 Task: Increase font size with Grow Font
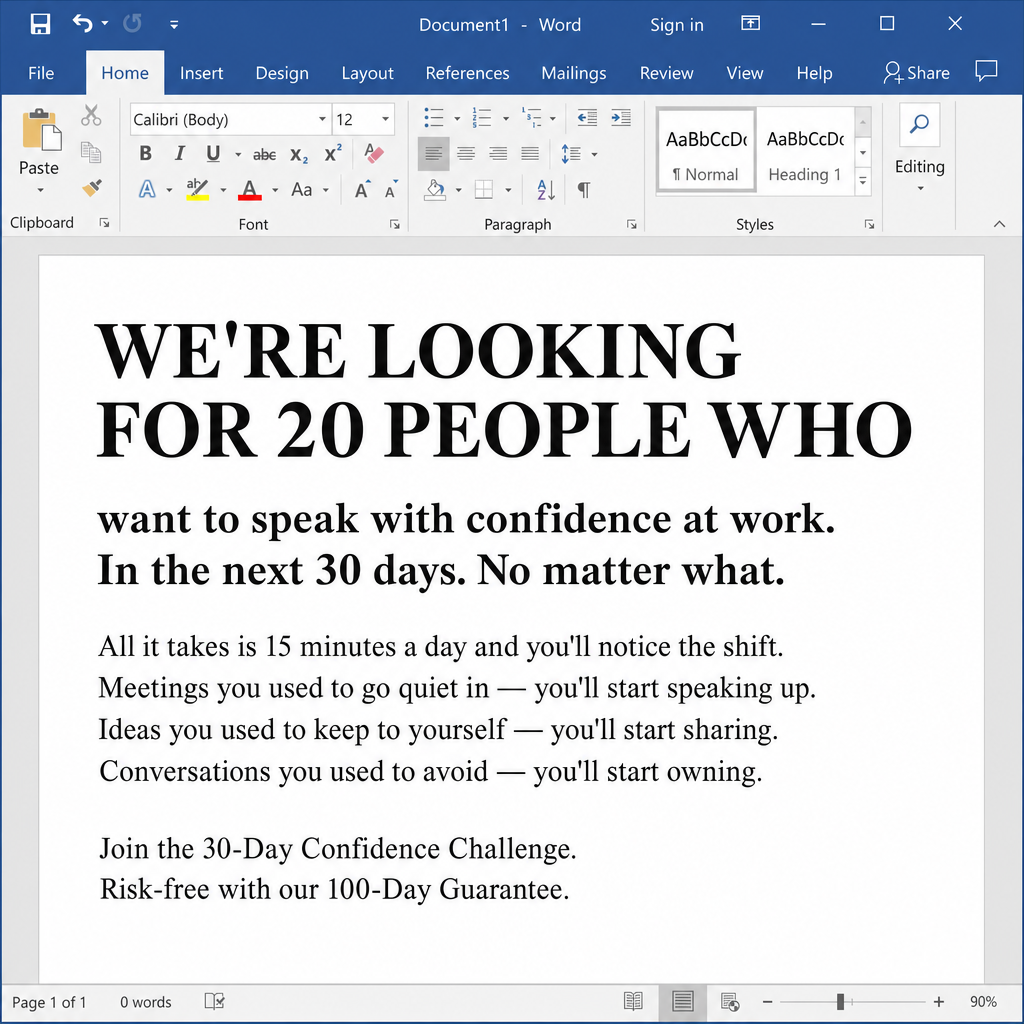362,189
